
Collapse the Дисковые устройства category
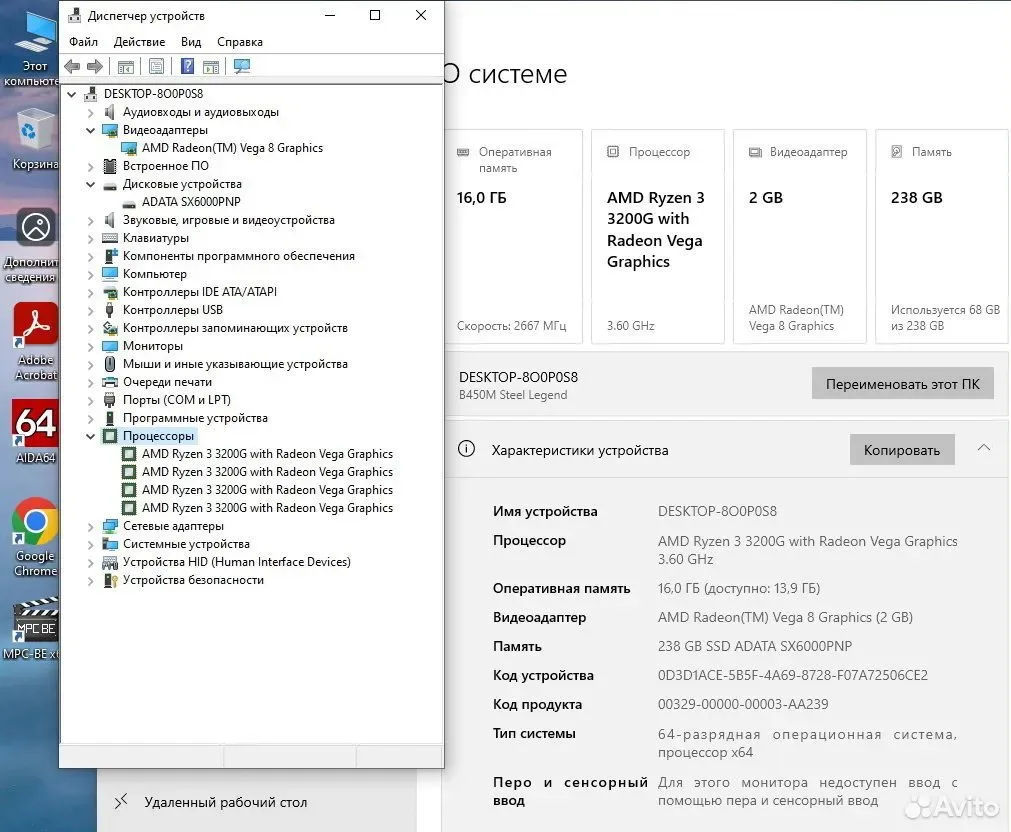pos(91,184)
